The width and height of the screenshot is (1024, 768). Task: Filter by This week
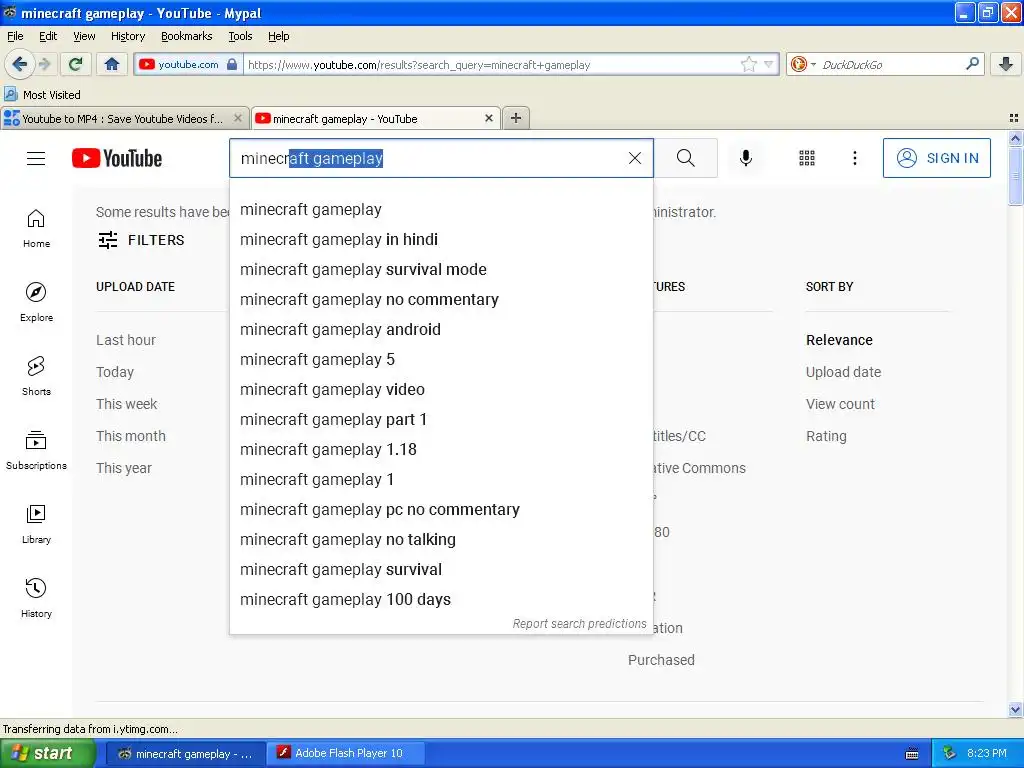(x=127, y=404)
